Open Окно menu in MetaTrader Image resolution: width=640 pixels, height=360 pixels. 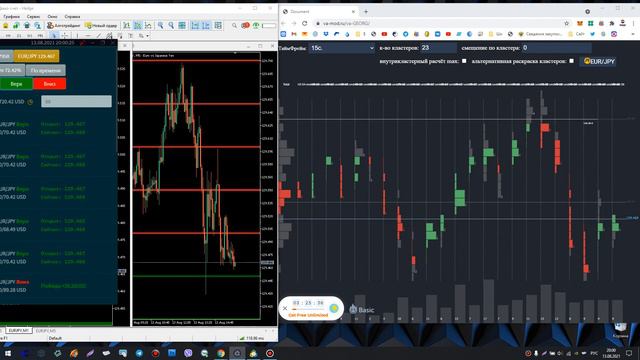(x=52, y=17)
